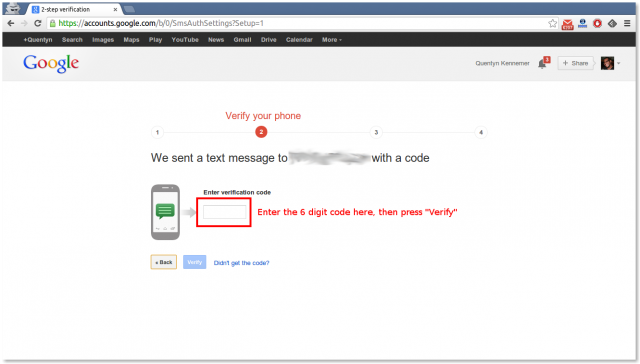640x364 pixels.
Task: Open YouTube from the top navigation bar
Action: 185,40
